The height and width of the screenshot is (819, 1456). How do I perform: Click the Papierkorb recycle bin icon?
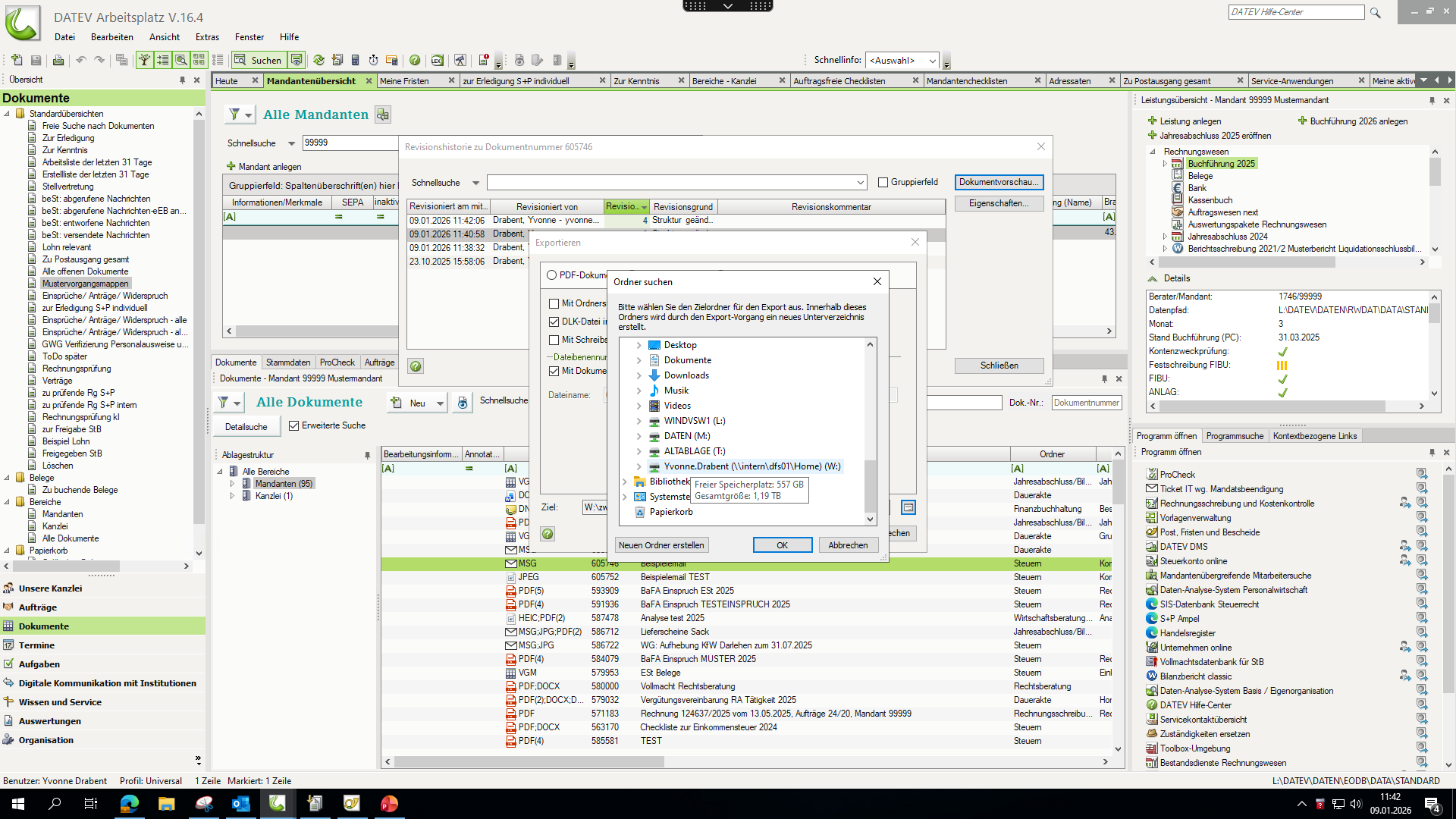point(640,512)
